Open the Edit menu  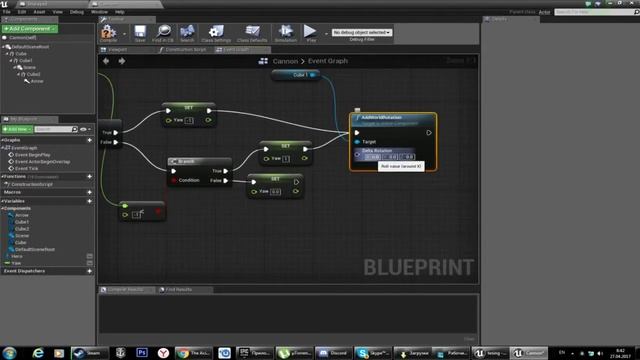(22, 12)
